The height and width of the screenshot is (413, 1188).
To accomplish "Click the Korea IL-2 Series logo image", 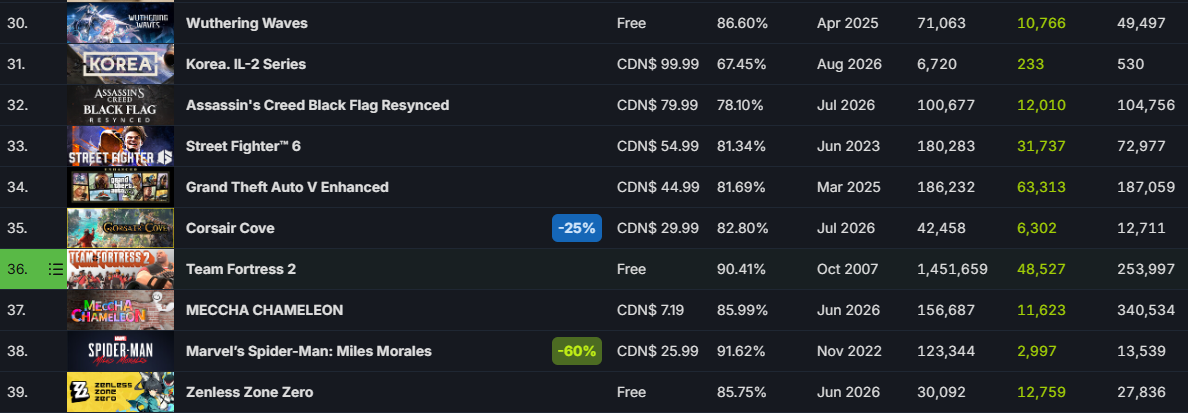I will [x=120, y=64].
